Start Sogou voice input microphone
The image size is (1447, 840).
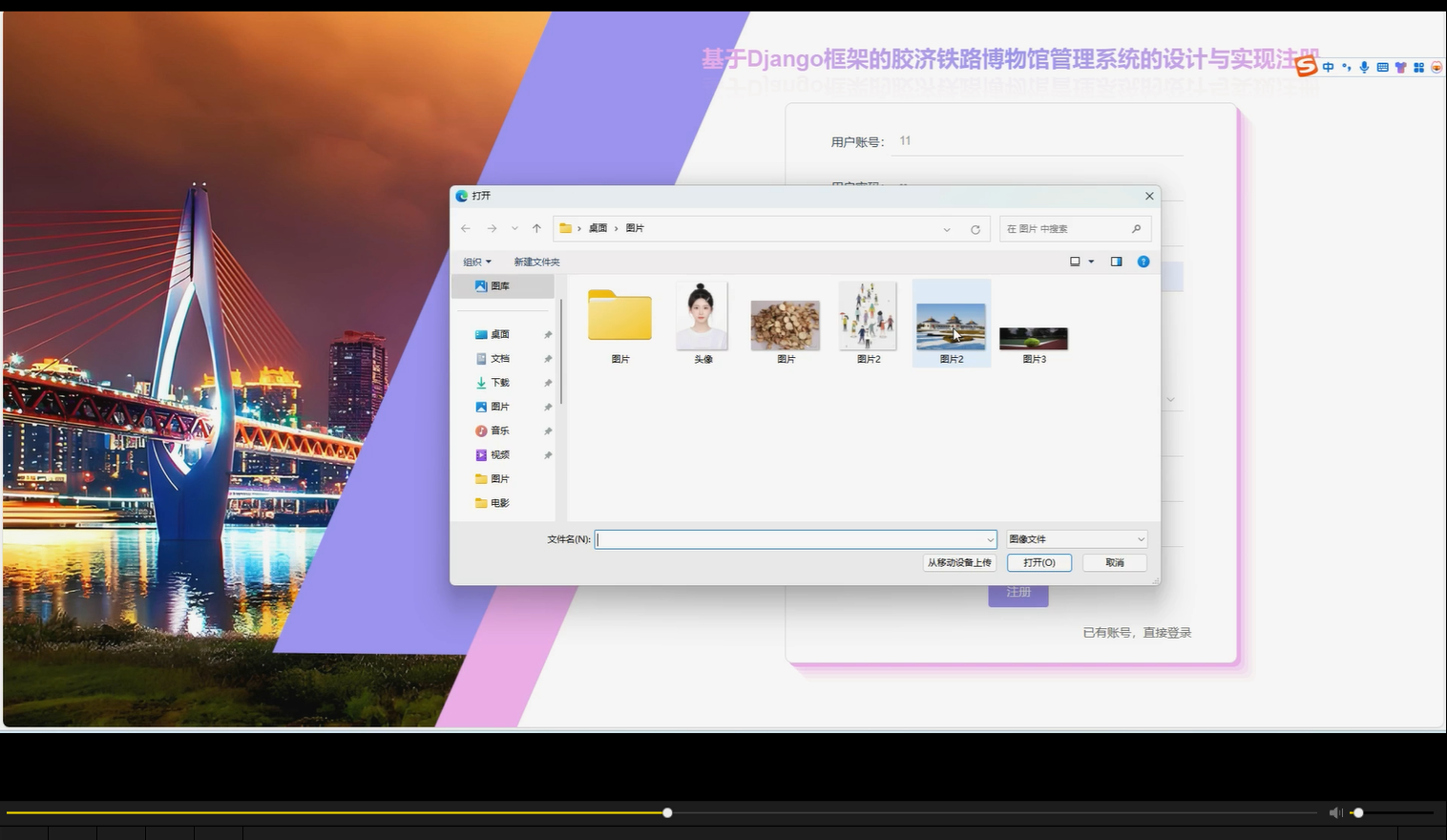tap(1365, 67)
